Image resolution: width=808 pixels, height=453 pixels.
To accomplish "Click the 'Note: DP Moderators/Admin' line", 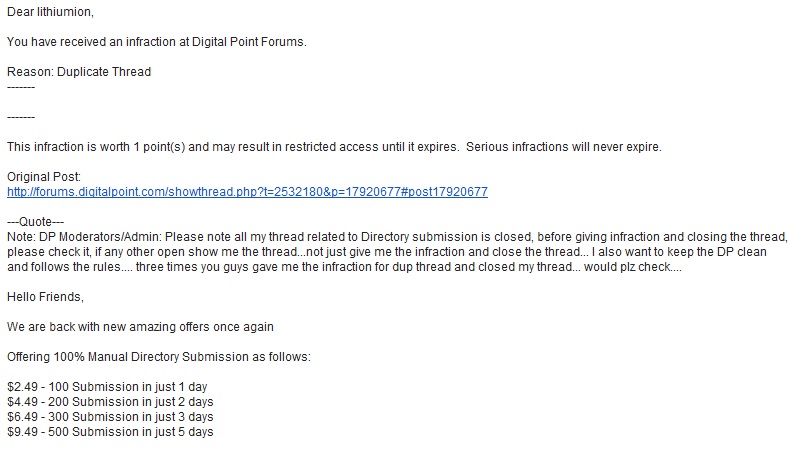I will (x=397, y=237).
